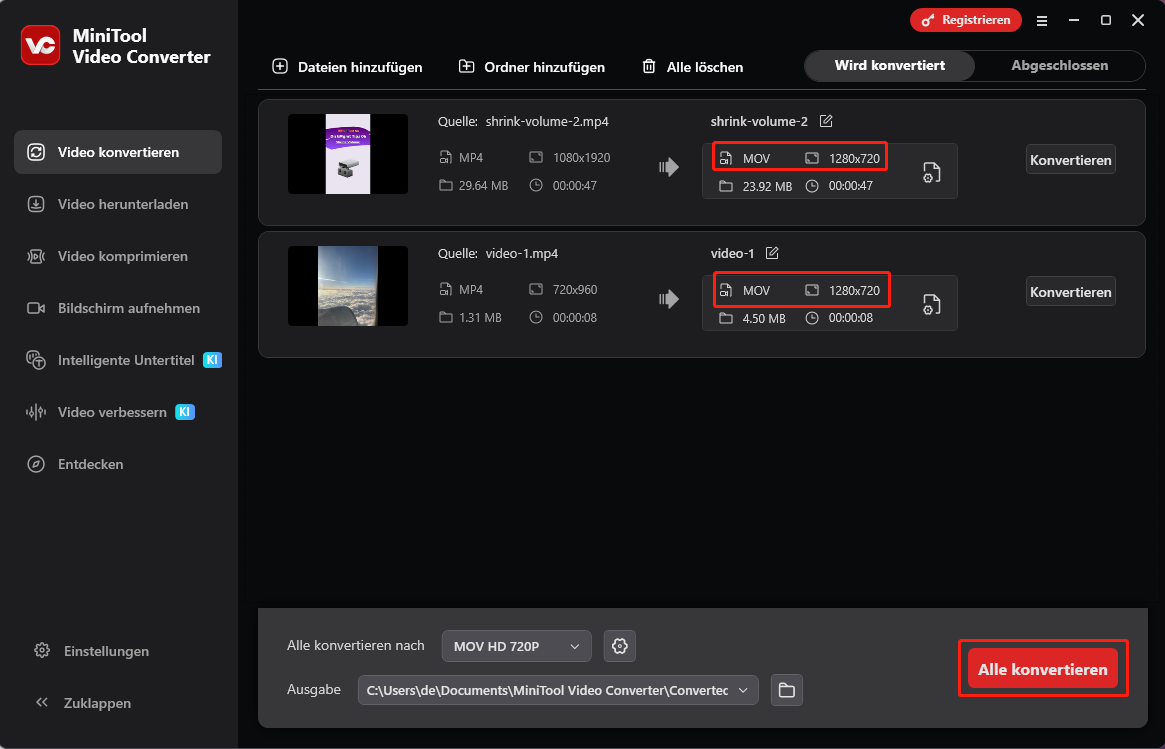This screenshot has height=749, width=1165.
Task: Click the 1.31 MB source size
Action: pyautogui.click(x=480, y=318)
